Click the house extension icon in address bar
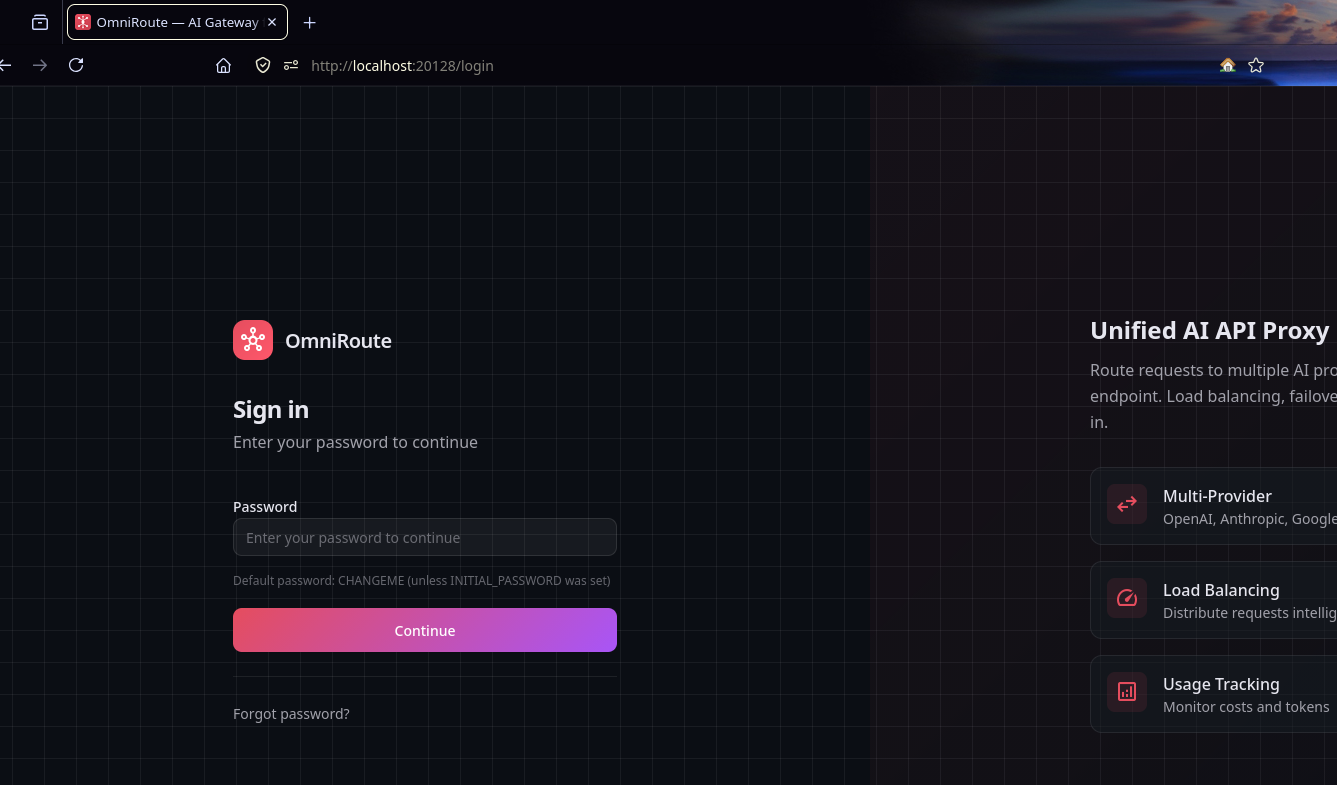Screen dimensions: 1337x785 point(1228,65)
